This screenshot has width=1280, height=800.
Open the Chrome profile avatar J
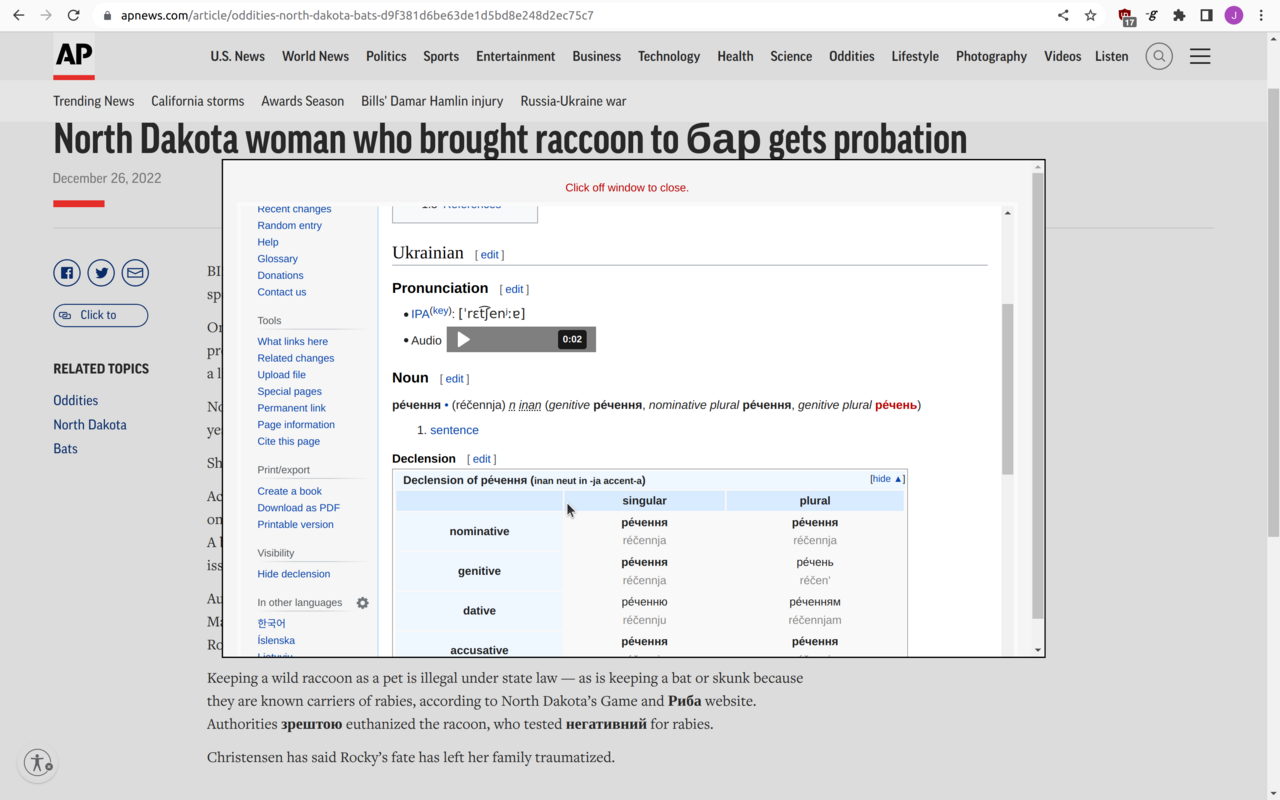[x=1234, y=15]
